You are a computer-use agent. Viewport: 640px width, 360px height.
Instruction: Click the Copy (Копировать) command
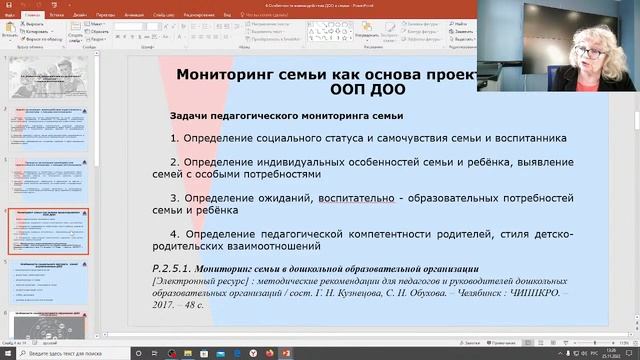[34, 31]
